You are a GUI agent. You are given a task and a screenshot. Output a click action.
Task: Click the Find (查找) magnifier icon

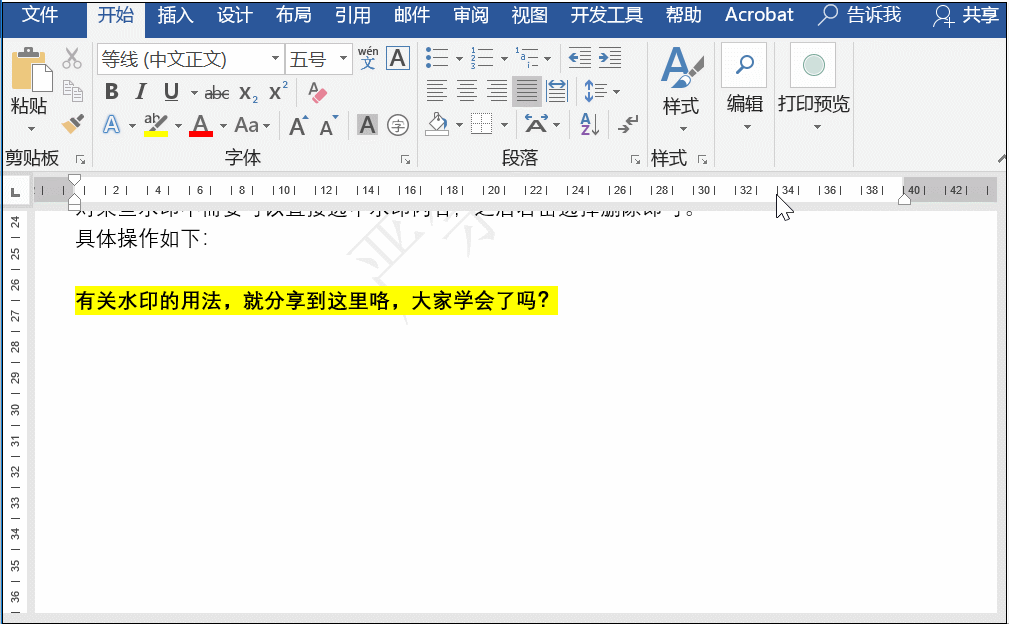(x=745, y=64)
